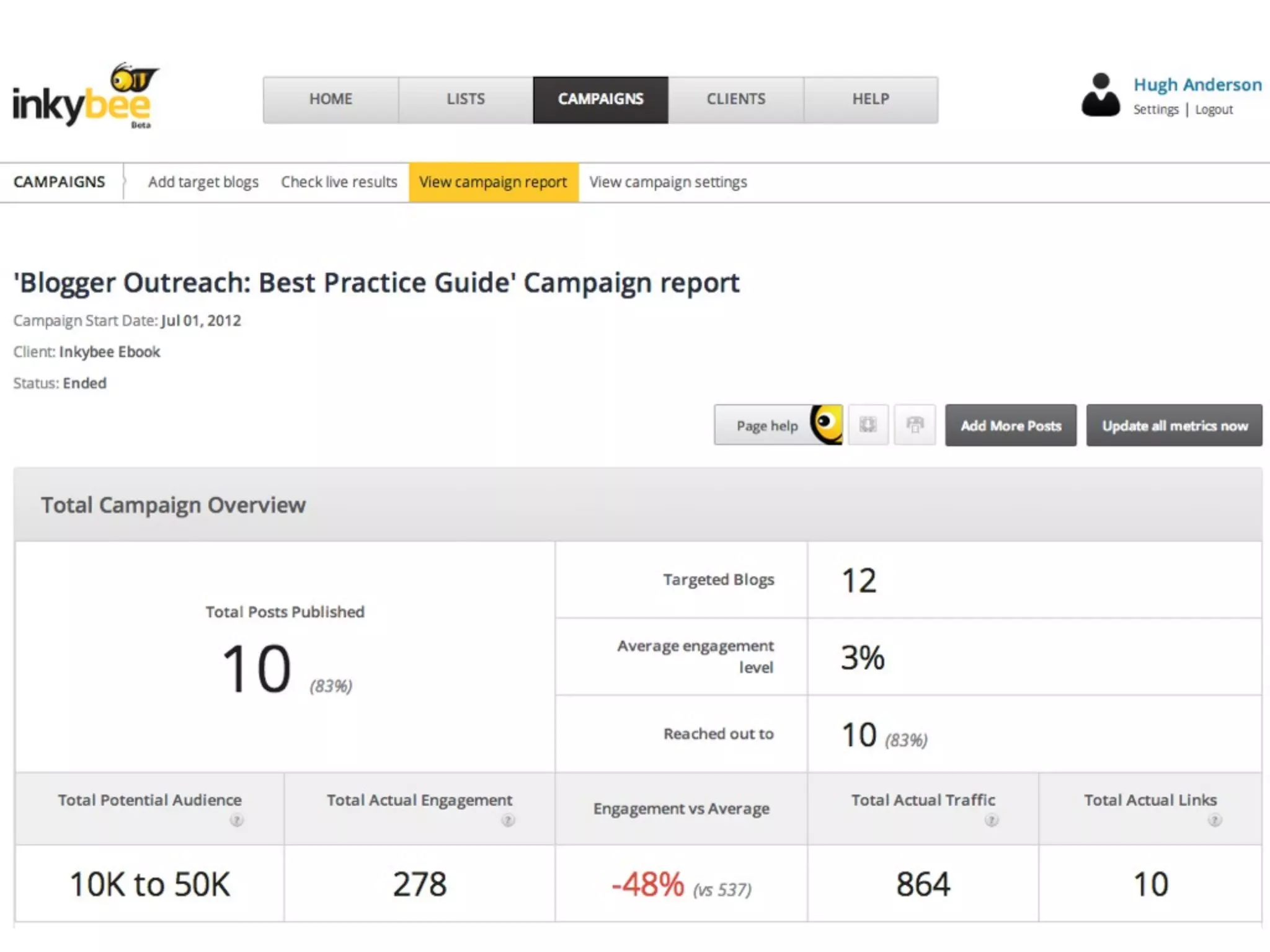Click help icon under Total Actual Links
This screenshot has width=1270, height=952.
tap(1215, 821)
